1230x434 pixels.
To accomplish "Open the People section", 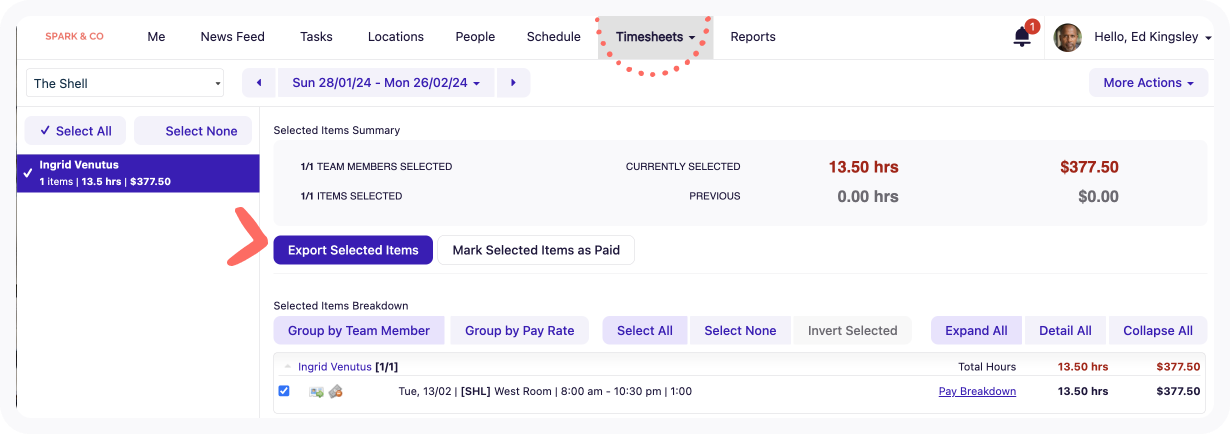I will (475, 37).
